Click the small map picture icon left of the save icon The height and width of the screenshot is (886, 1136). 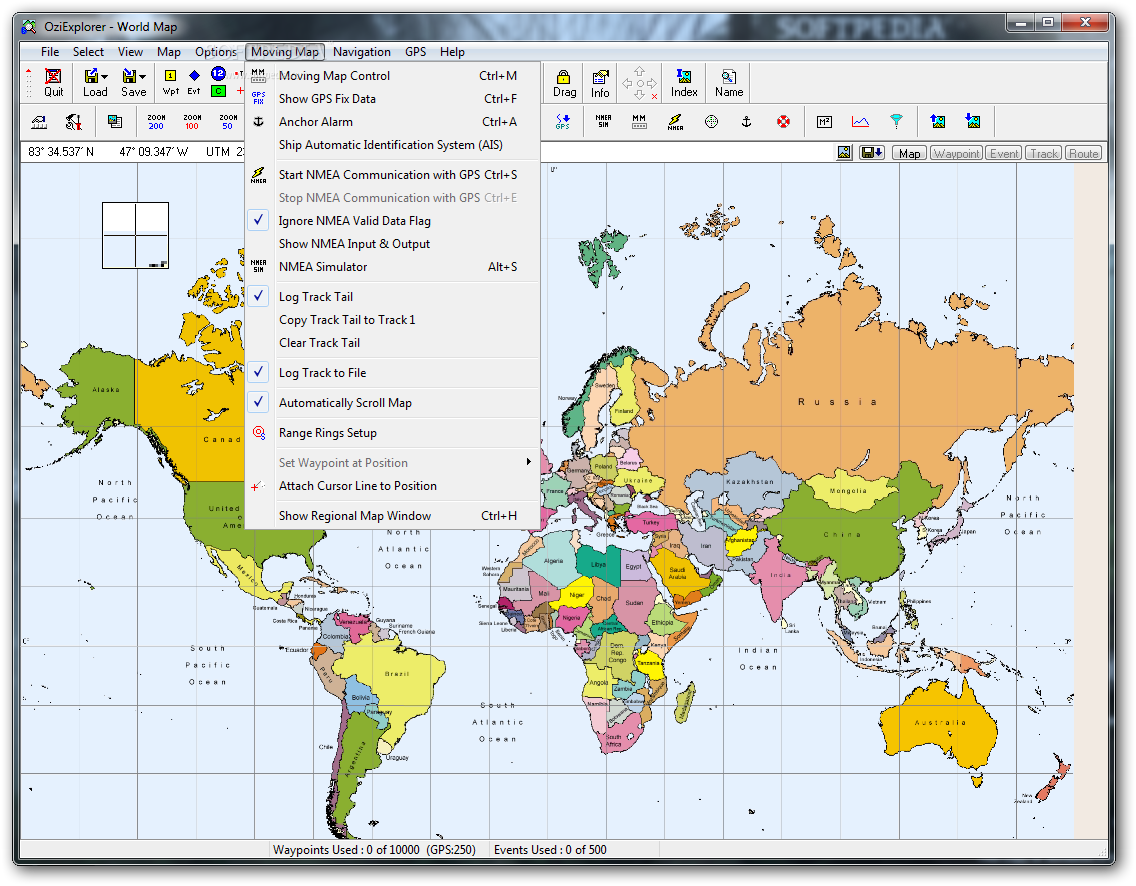tap(844, 153)
